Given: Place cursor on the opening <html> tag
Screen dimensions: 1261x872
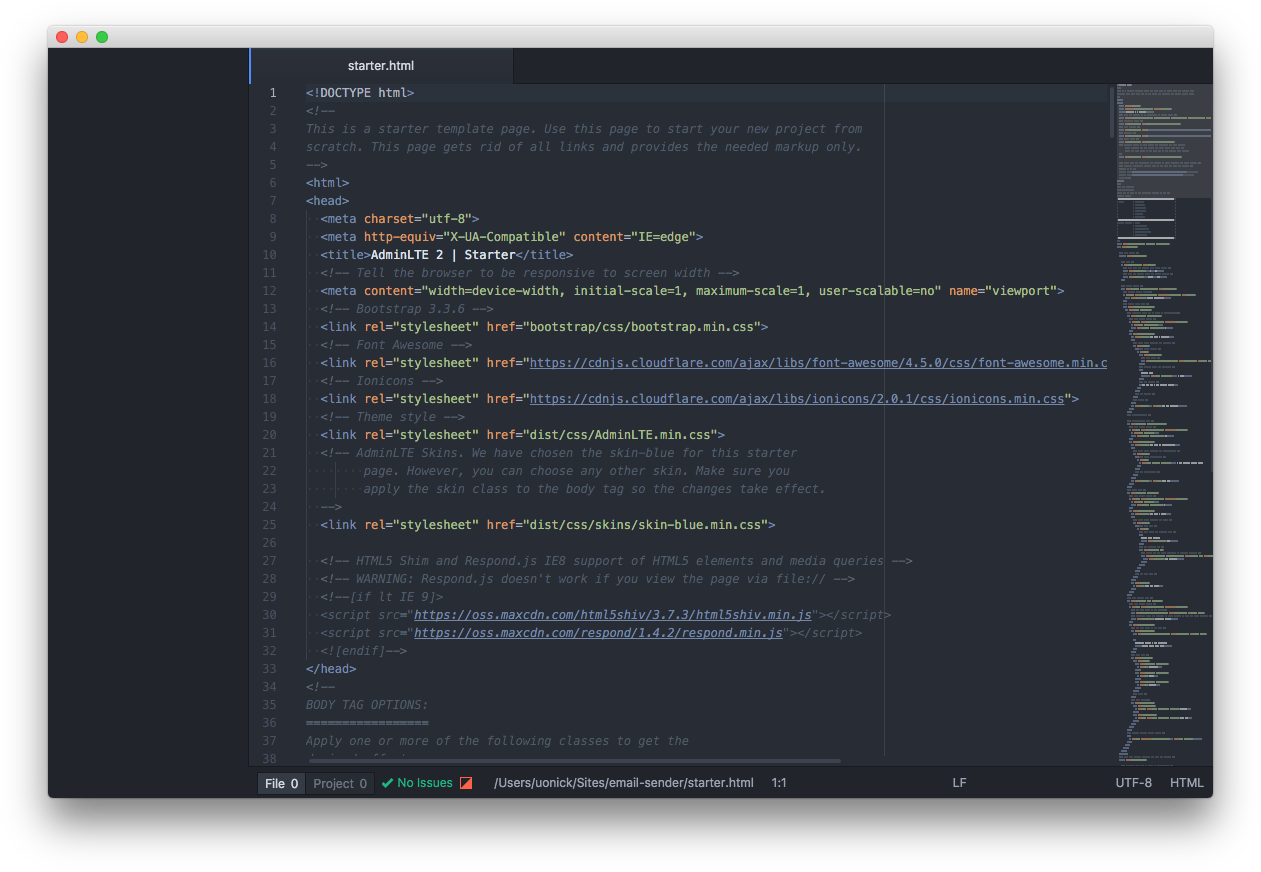Looking at the screenshot, I should click(x=327, y=183).
